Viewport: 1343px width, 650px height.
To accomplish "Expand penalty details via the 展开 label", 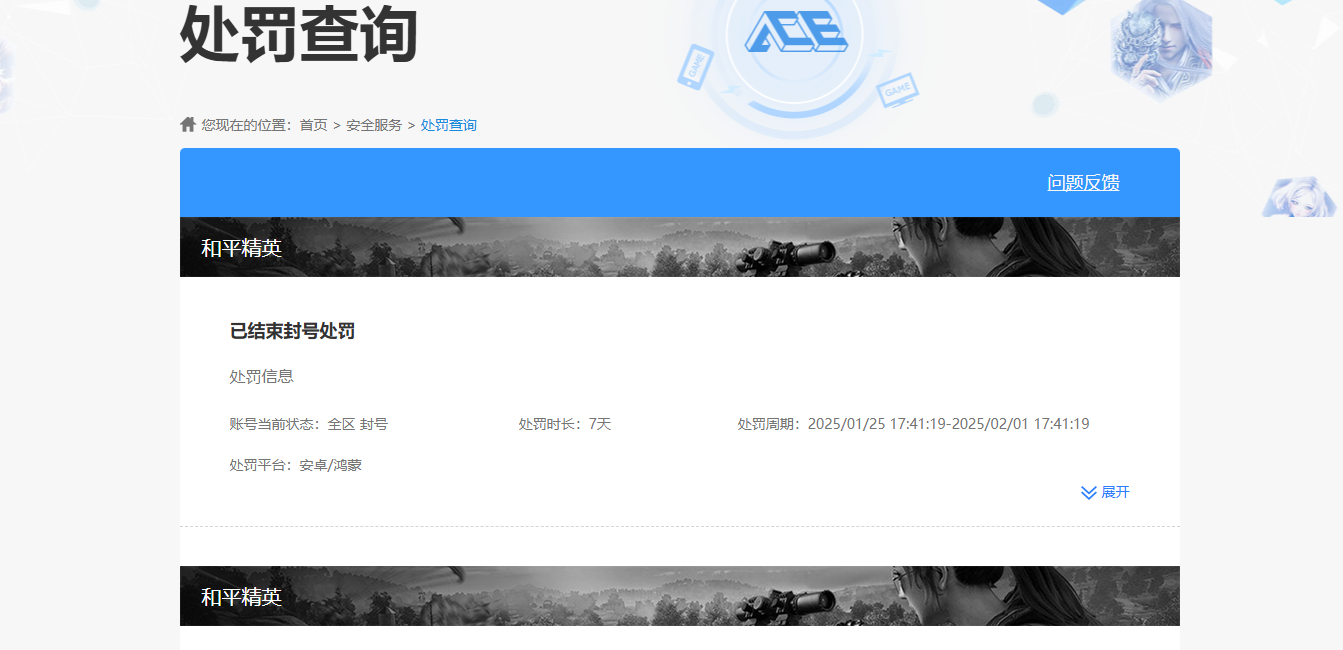I will tap(1115, 492).
